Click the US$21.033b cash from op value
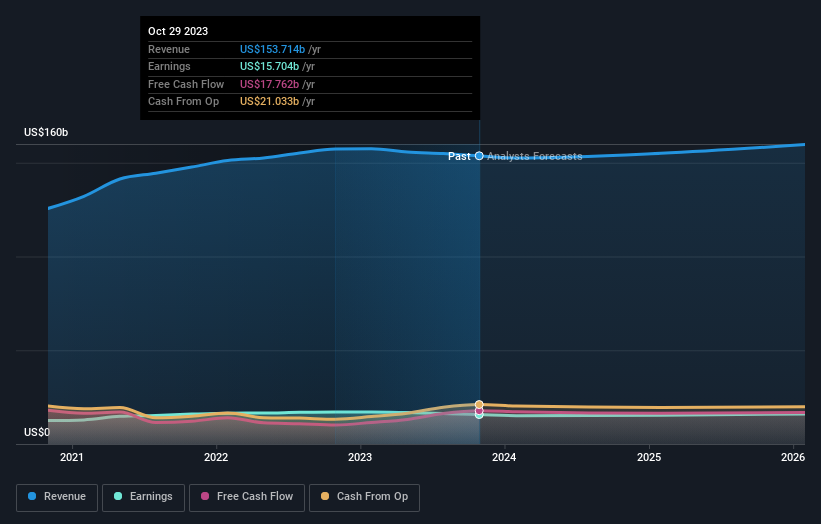This screenshot has width=821, height=524. [270, 102]
